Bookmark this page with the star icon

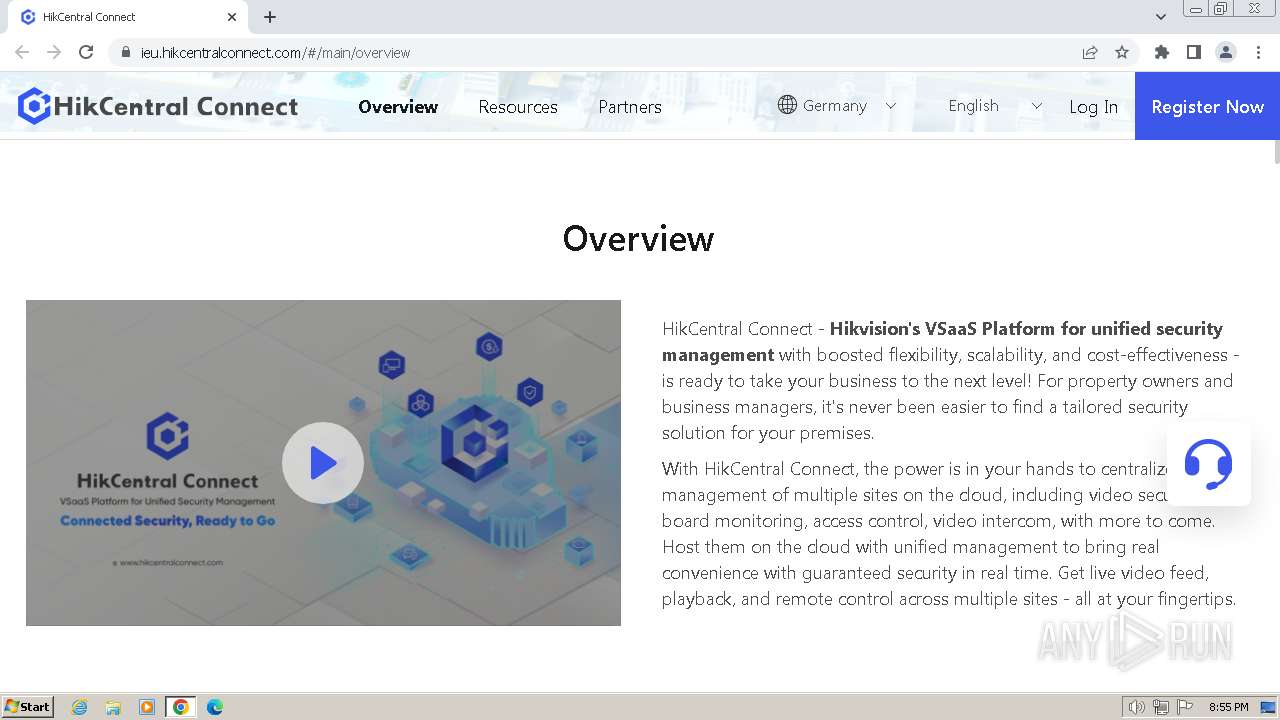[1122, 52]
